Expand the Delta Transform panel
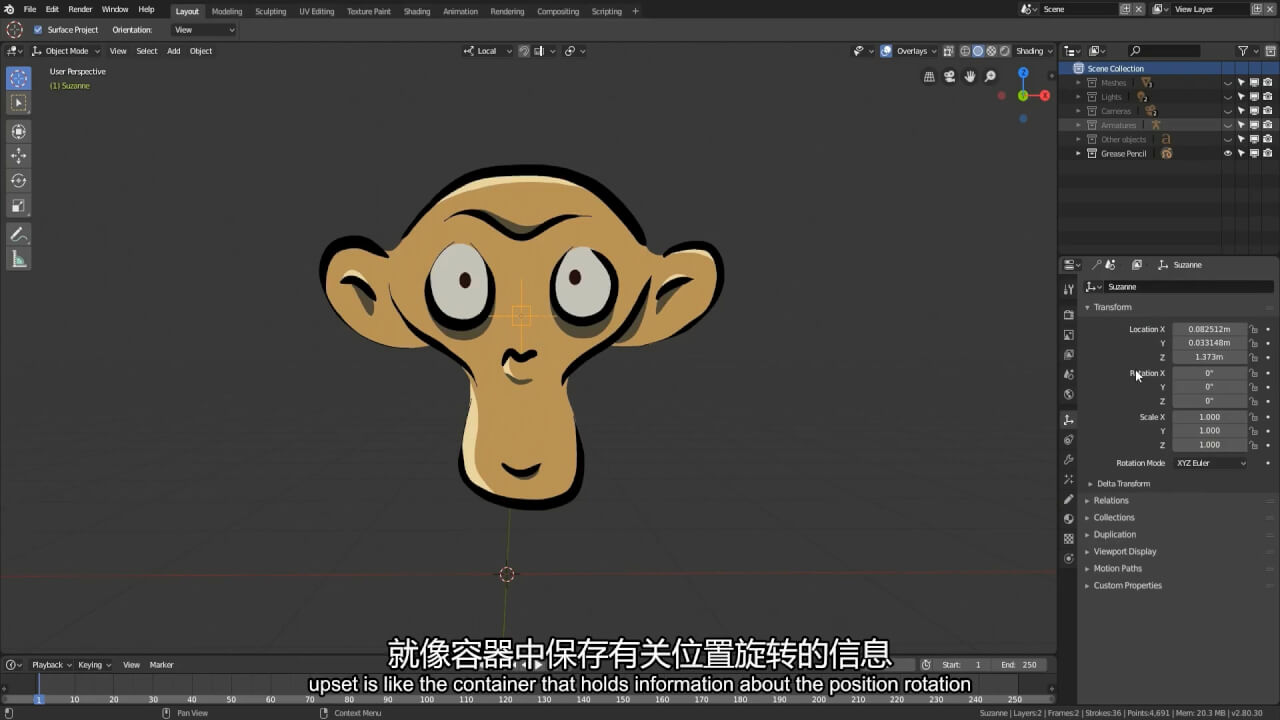The height and width of the screenshot is (720, 1280). point(1123,484)
